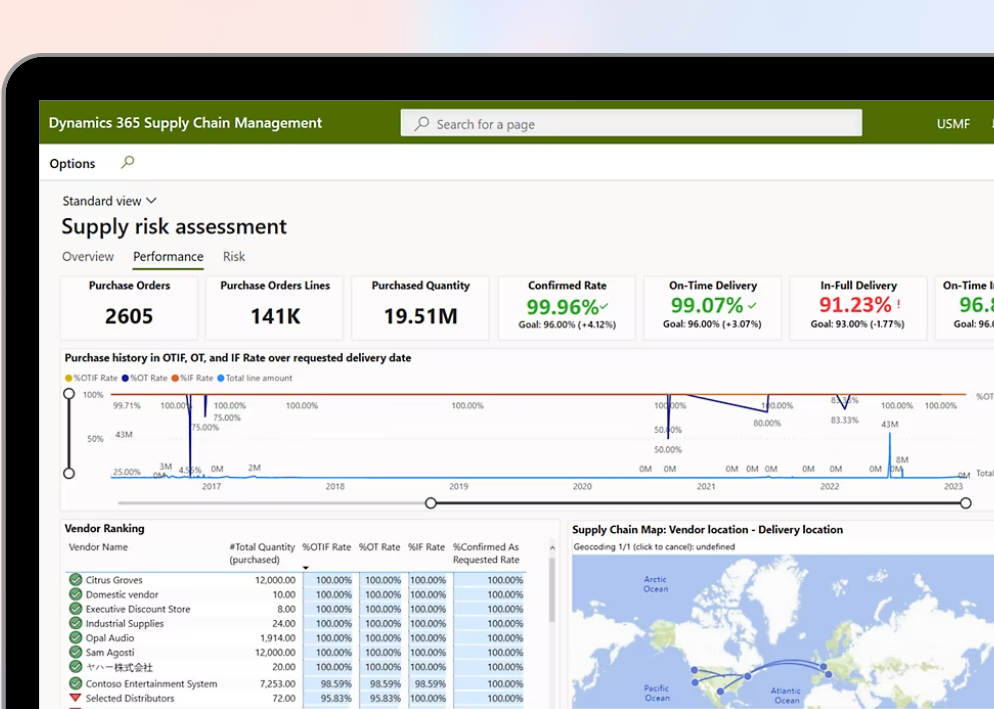Click the right handle of the date range slider
Screen dimensions: 994x709
[x=965, y=503]
